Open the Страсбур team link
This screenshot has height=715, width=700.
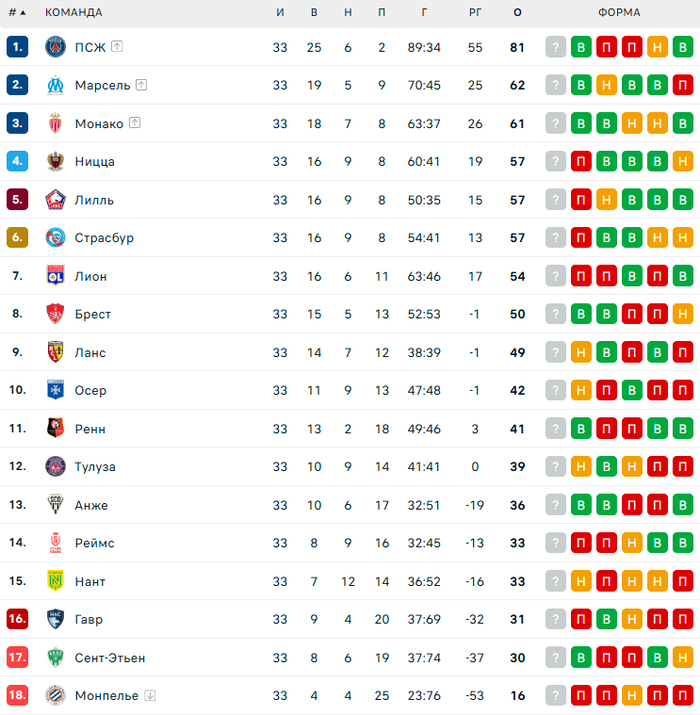tap(104, 238)
